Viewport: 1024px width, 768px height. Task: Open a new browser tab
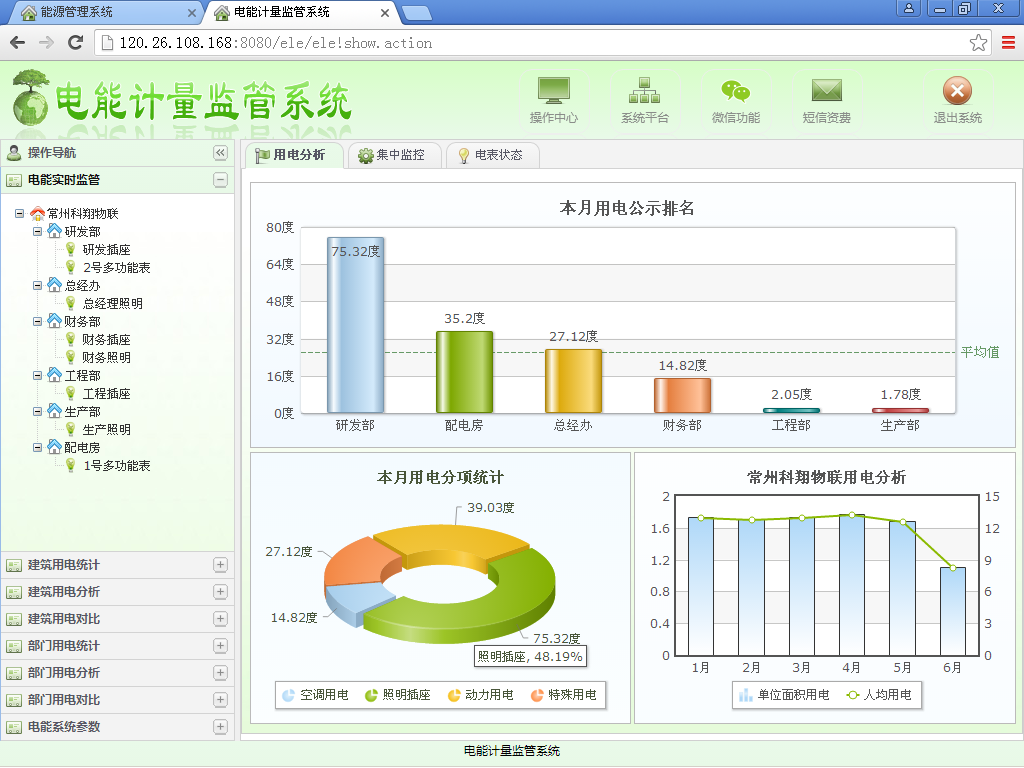click(417, 12)
